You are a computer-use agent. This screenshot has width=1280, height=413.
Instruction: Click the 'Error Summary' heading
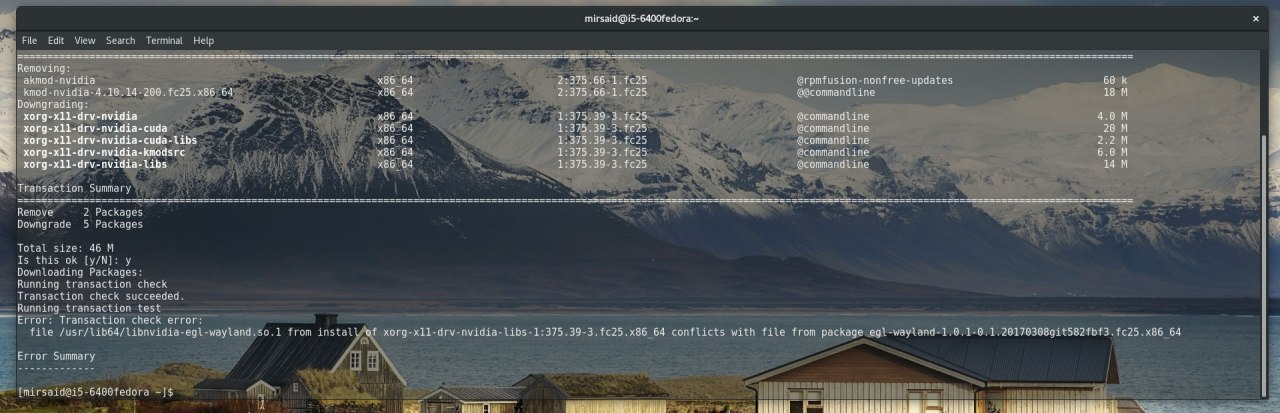pyautogui.click(x=56, y=356)
